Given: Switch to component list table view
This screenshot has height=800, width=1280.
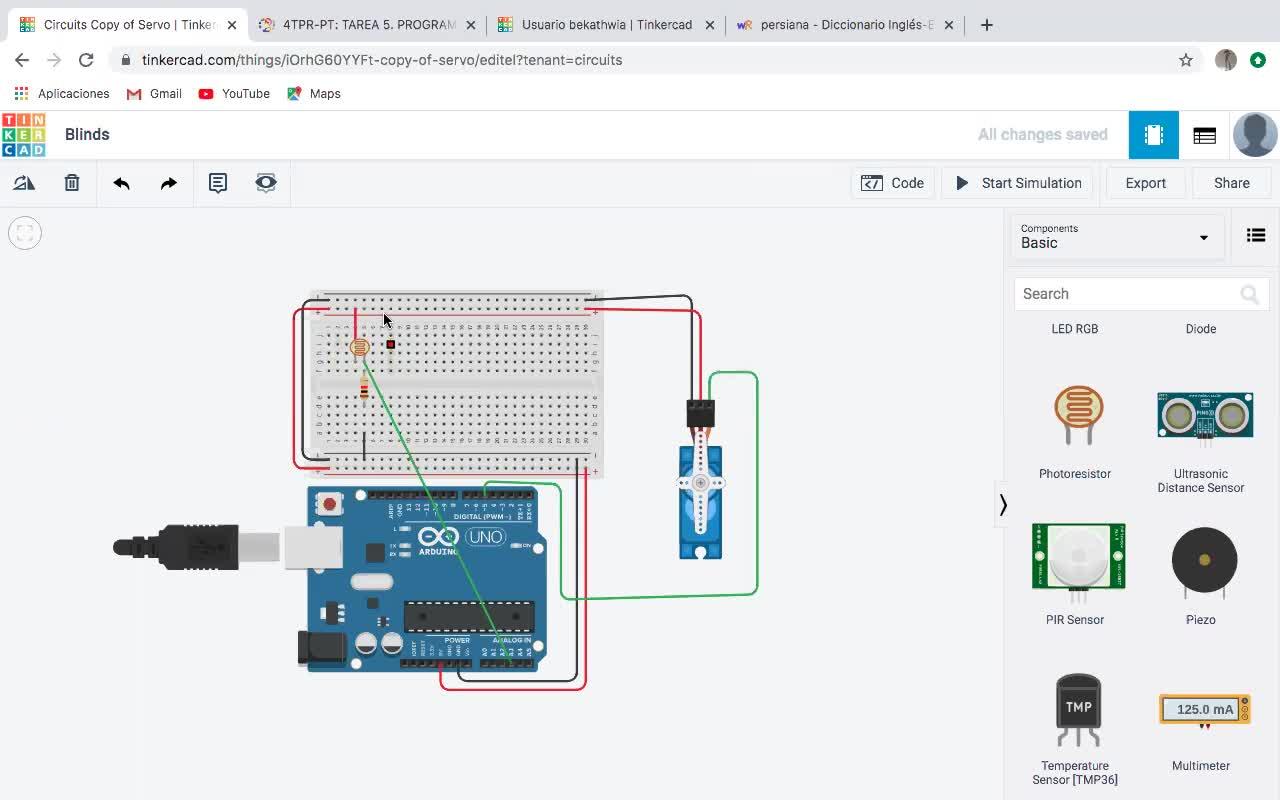Looking at the screenshot, I should (1204, 135).
